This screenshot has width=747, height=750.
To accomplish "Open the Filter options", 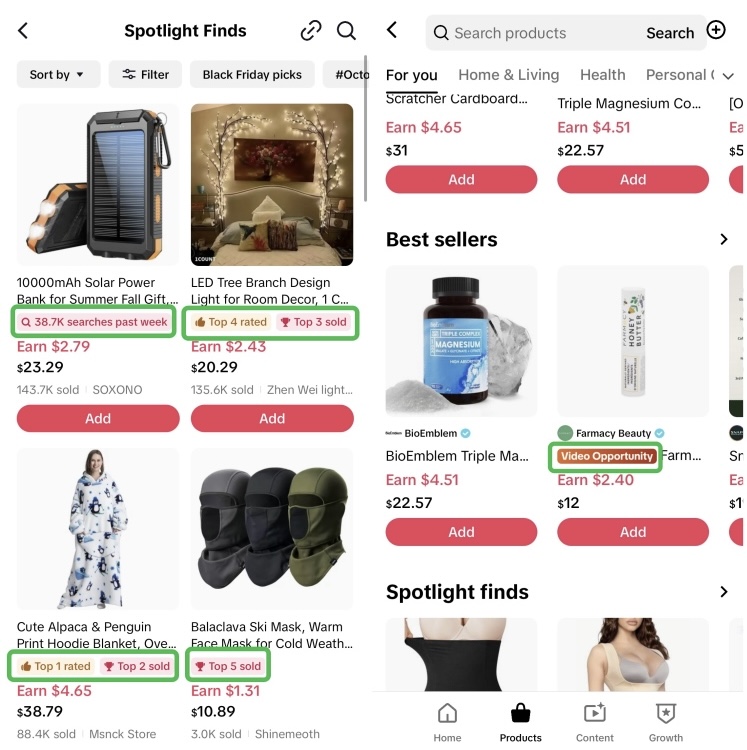I will 145,74.
